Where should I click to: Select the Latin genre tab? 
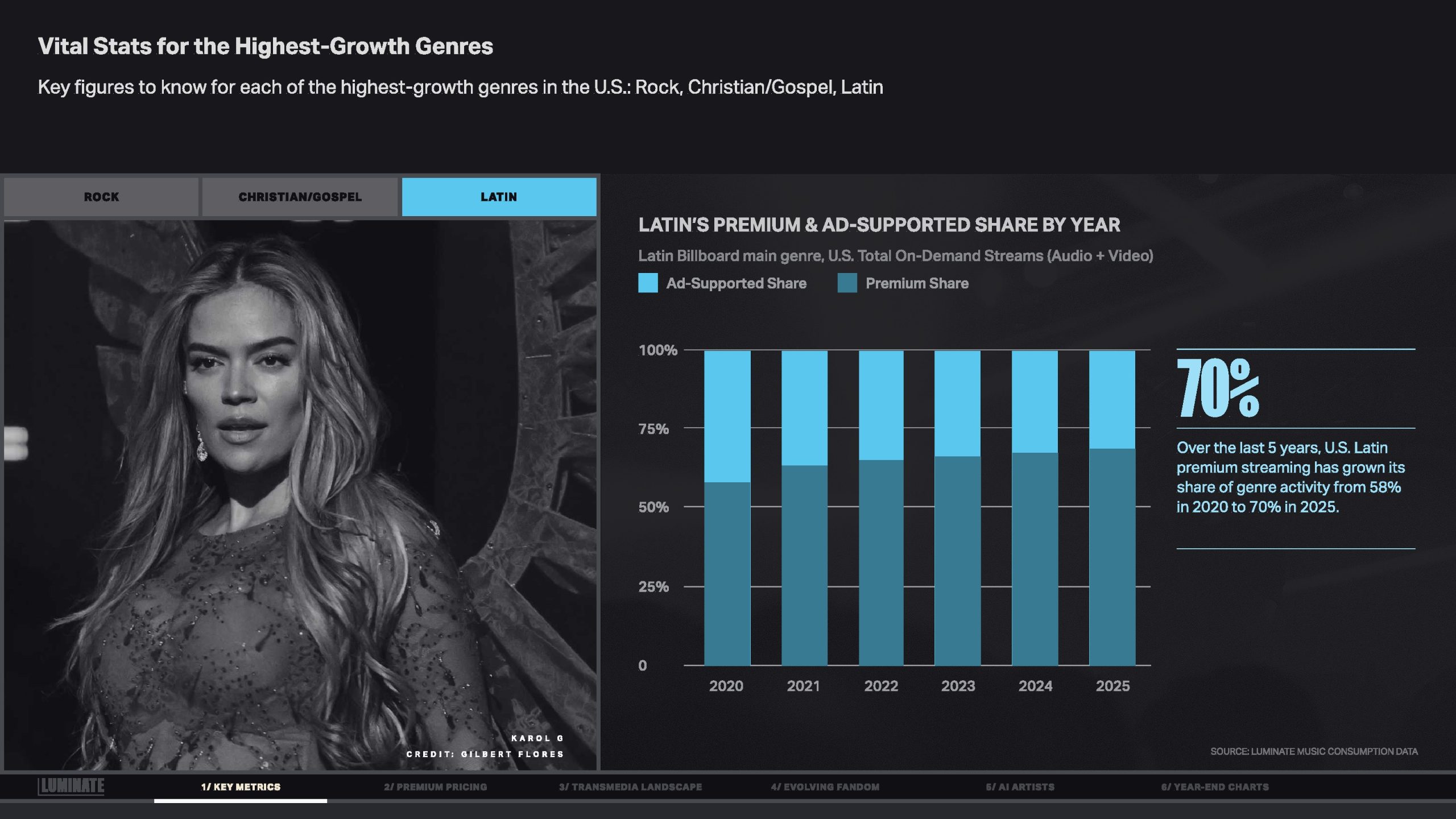coord(499,197)
